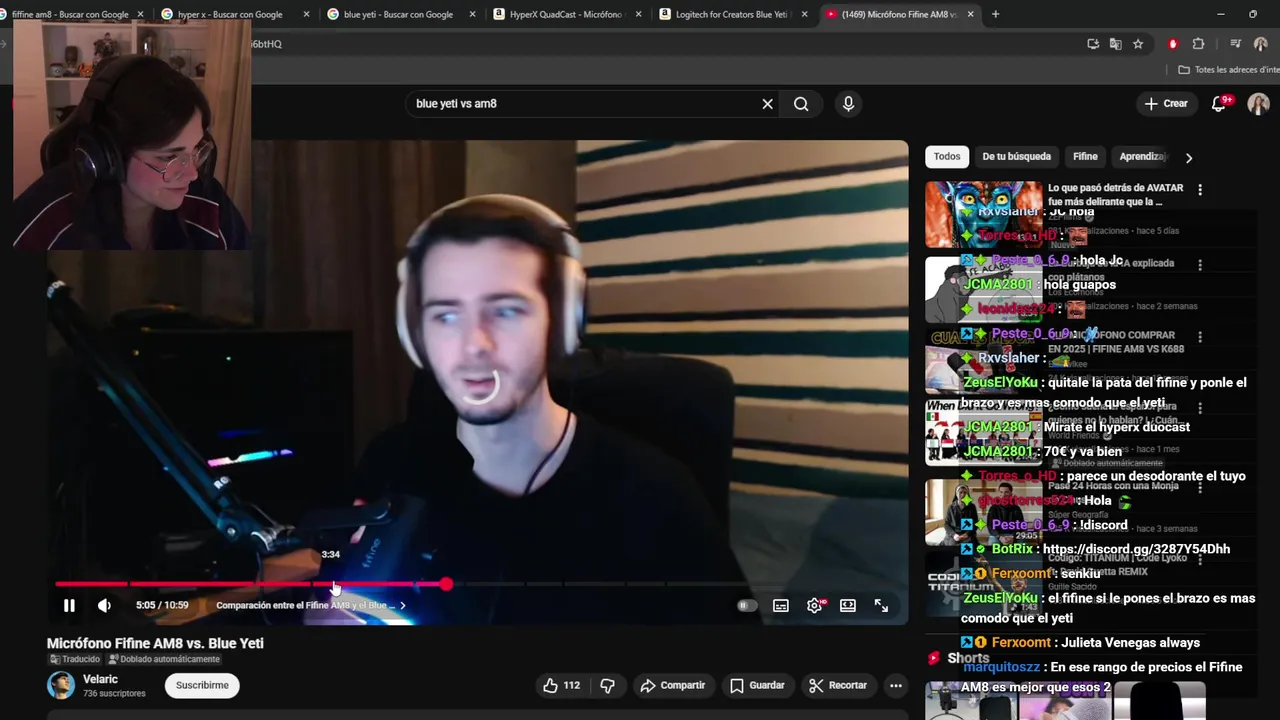The image size is (1280, 720).
Task: Show more filter chips with arrow
Action: [x=1188, y=158]
